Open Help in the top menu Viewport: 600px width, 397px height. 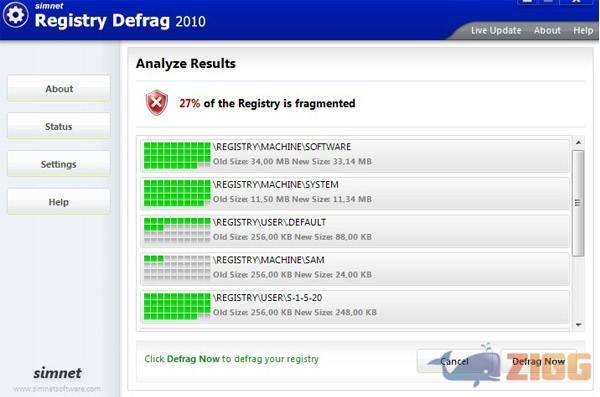point(583,30)
